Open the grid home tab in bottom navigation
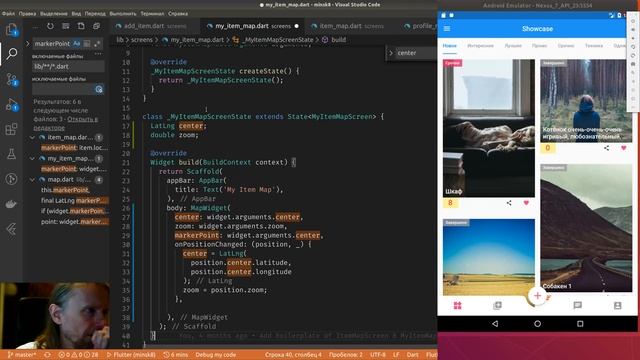This screenshot has height=360, width=640. pos(458,305)
